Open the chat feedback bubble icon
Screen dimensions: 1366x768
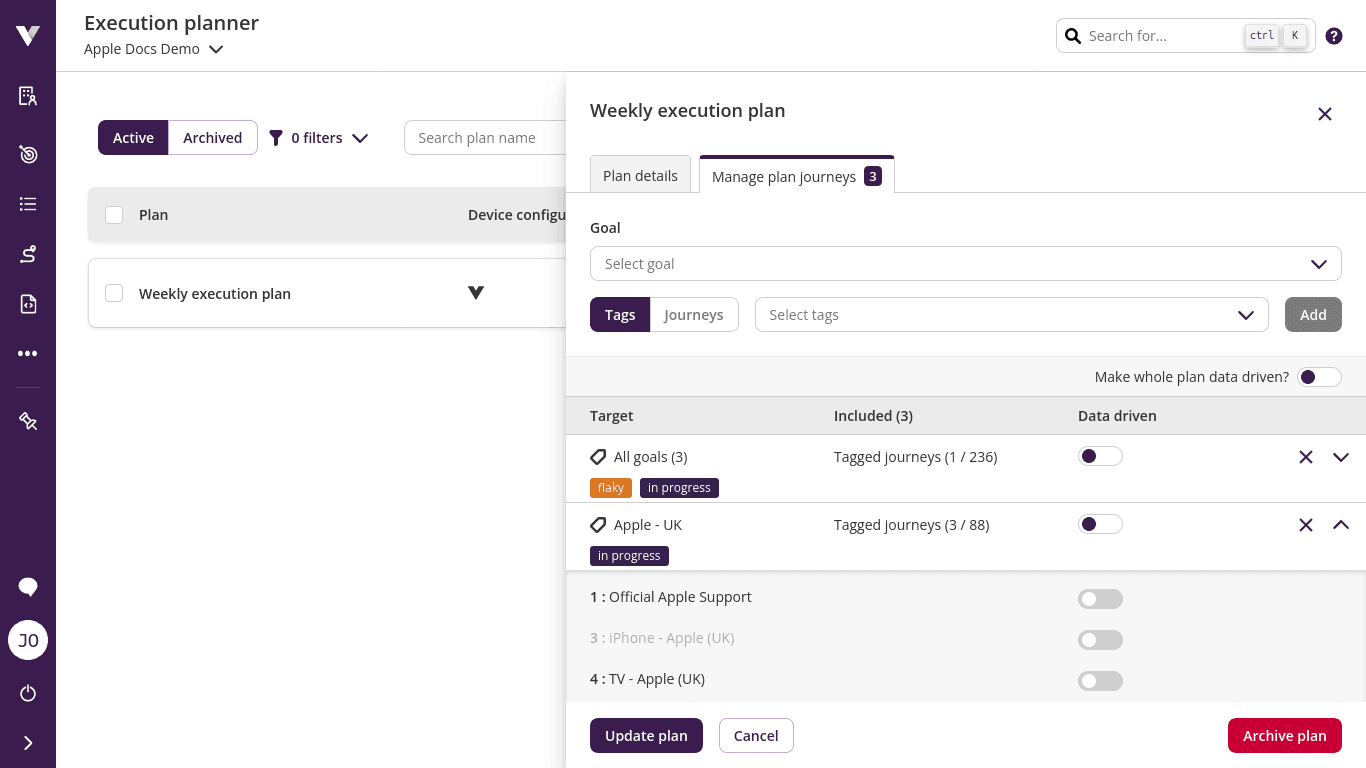point(27,587)
